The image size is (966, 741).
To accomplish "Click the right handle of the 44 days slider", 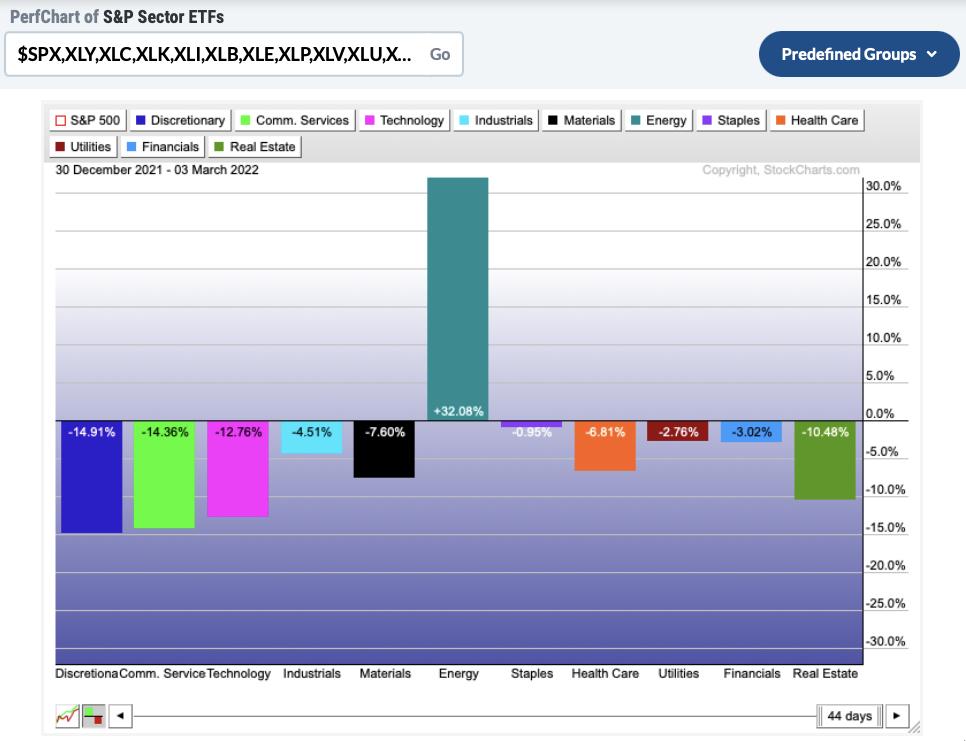I will click(878, 716).
